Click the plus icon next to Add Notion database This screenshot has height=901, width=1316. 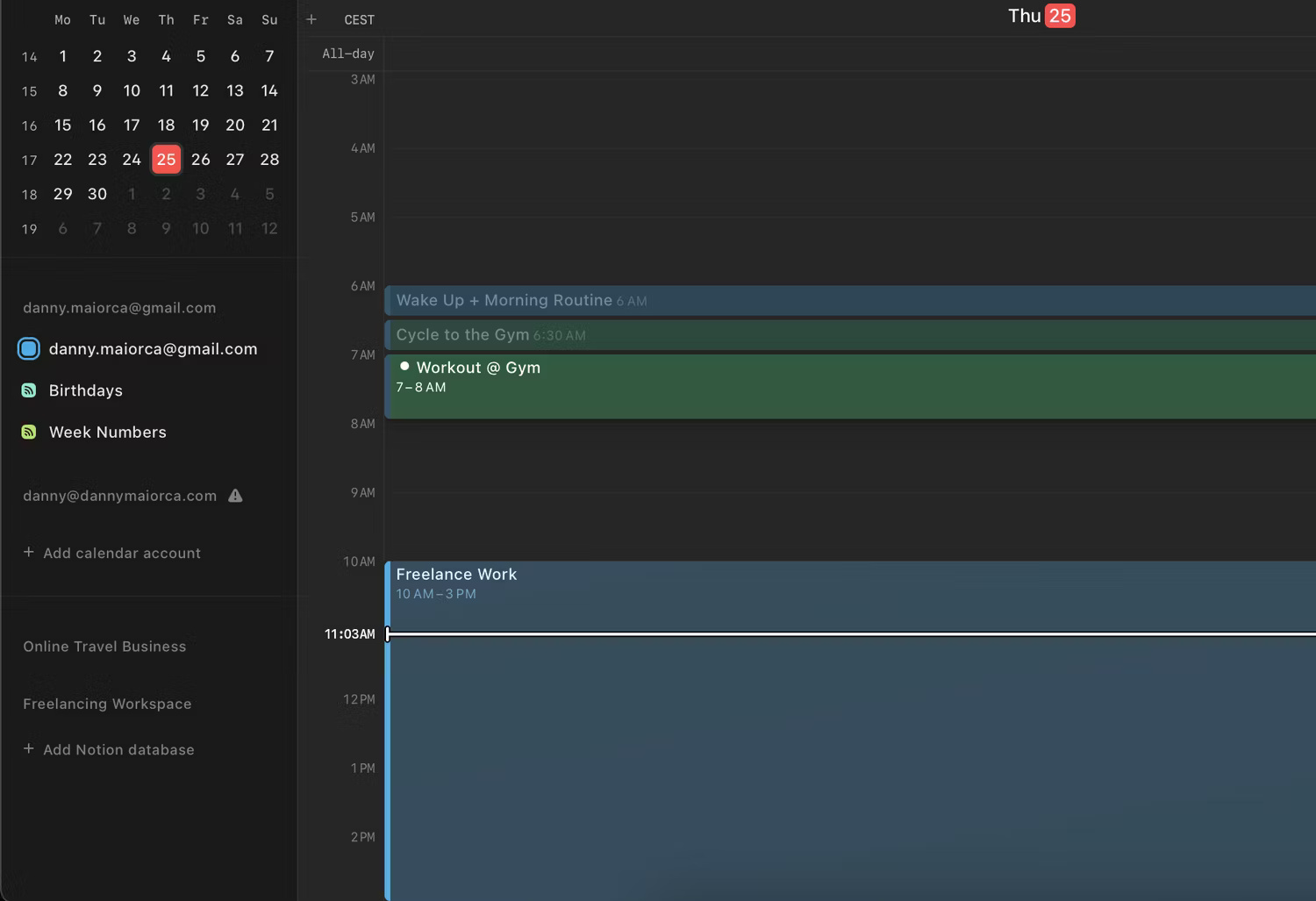[x=27, y=749]
